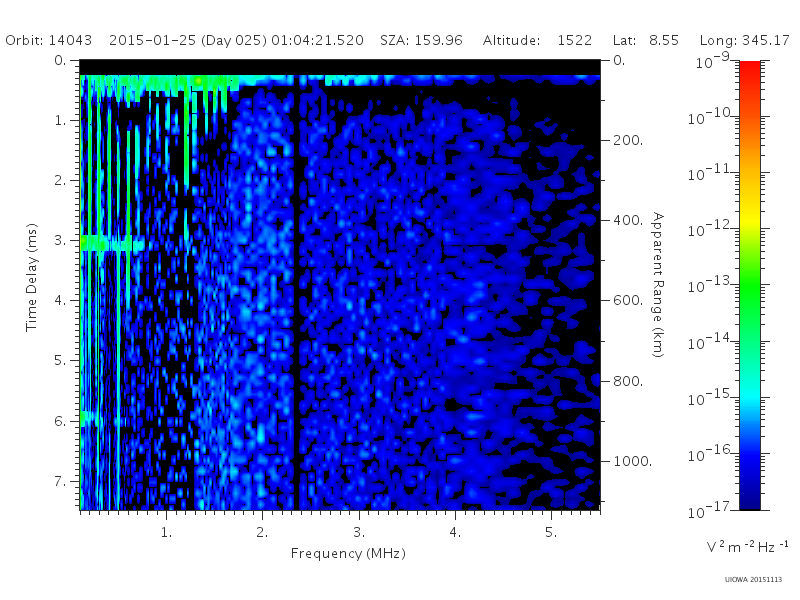Click the altitude value '1522'
Image resolution: width=800 pixels, height=600 pixels.
click(574, 40)
